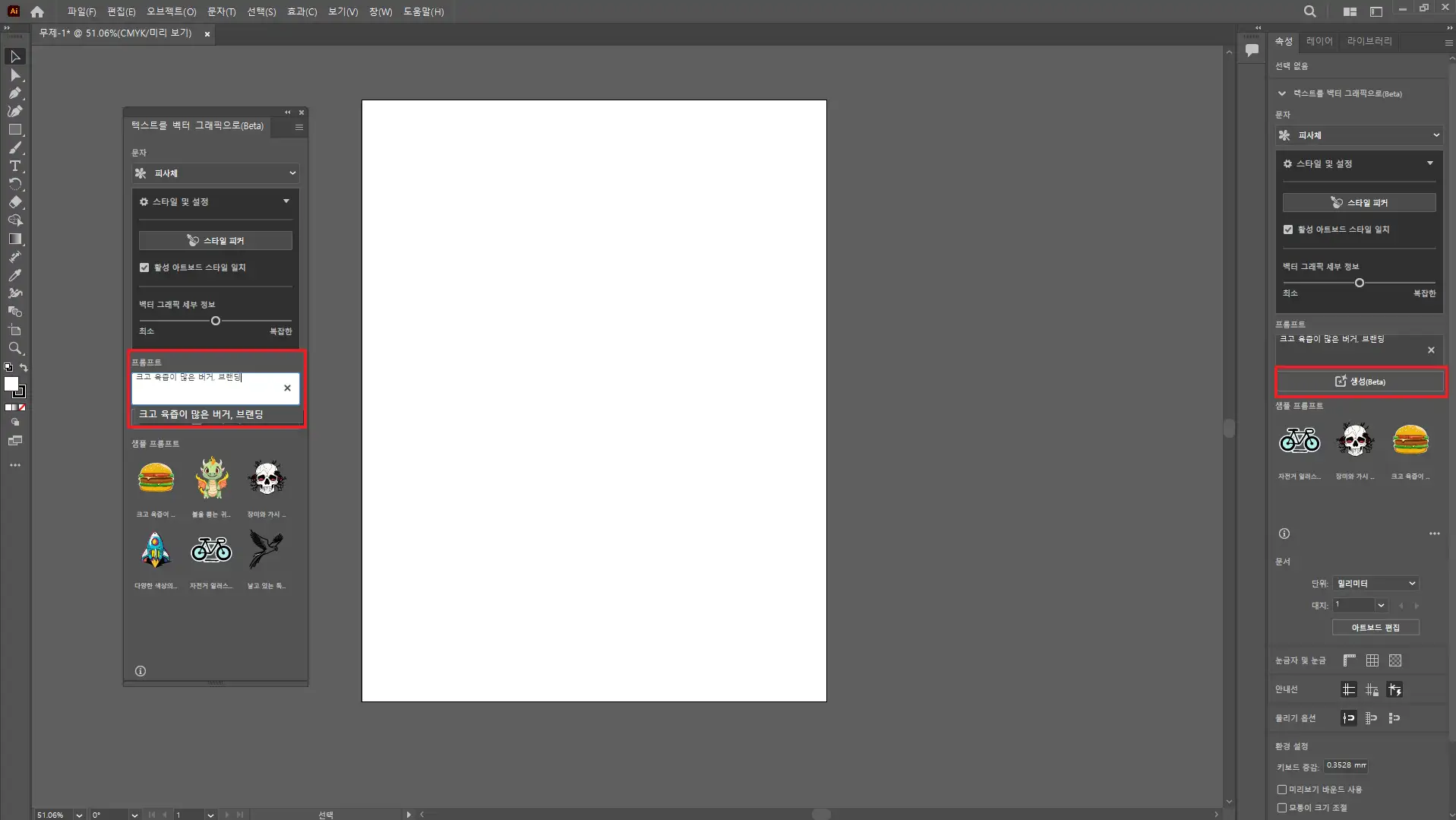This screenshot has height=820, width=1456.
Task: Open the Edit Toolbar three-dots button
Action: [x=14, y=465]
